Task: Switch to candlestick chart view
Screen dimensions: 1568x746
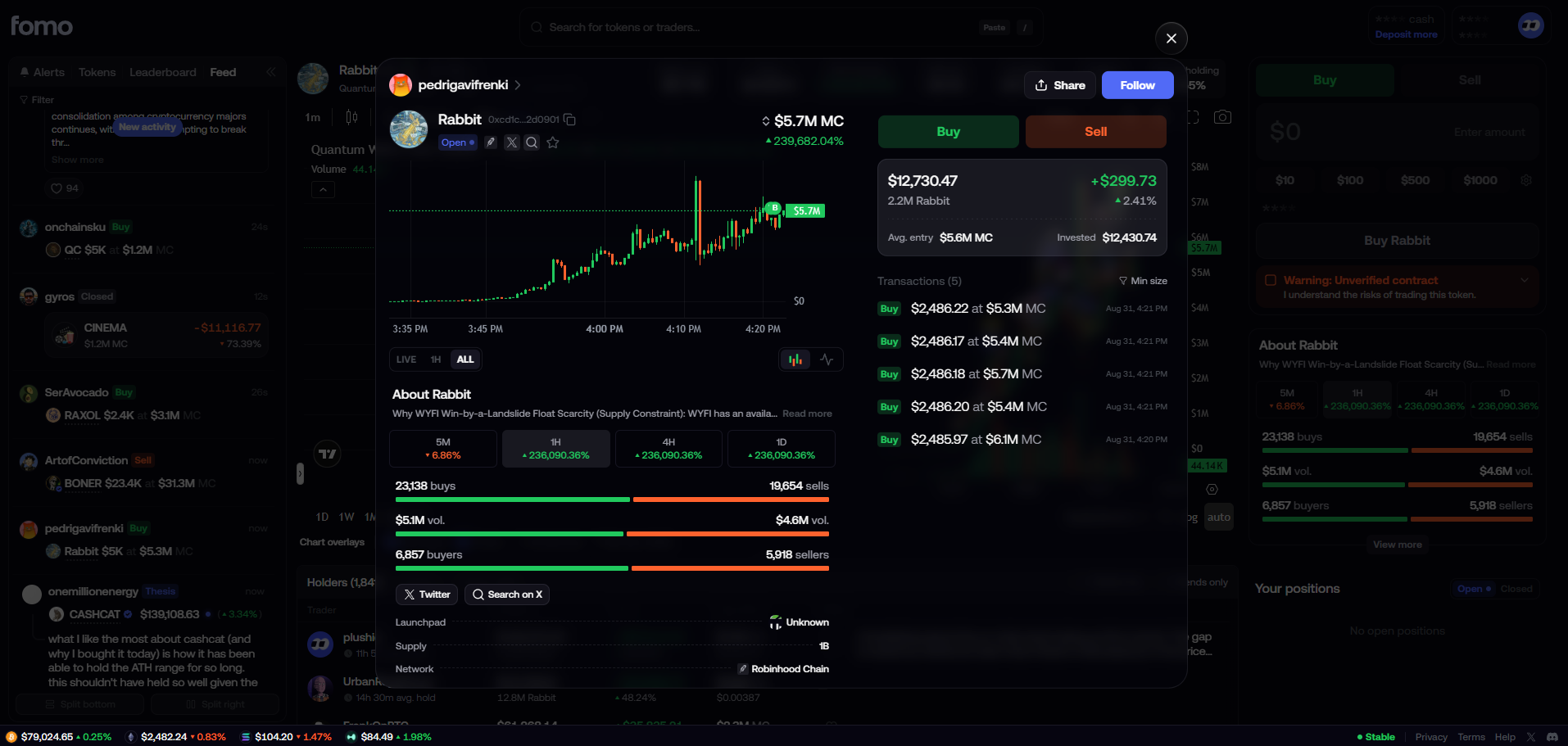Action: (795, 359)
